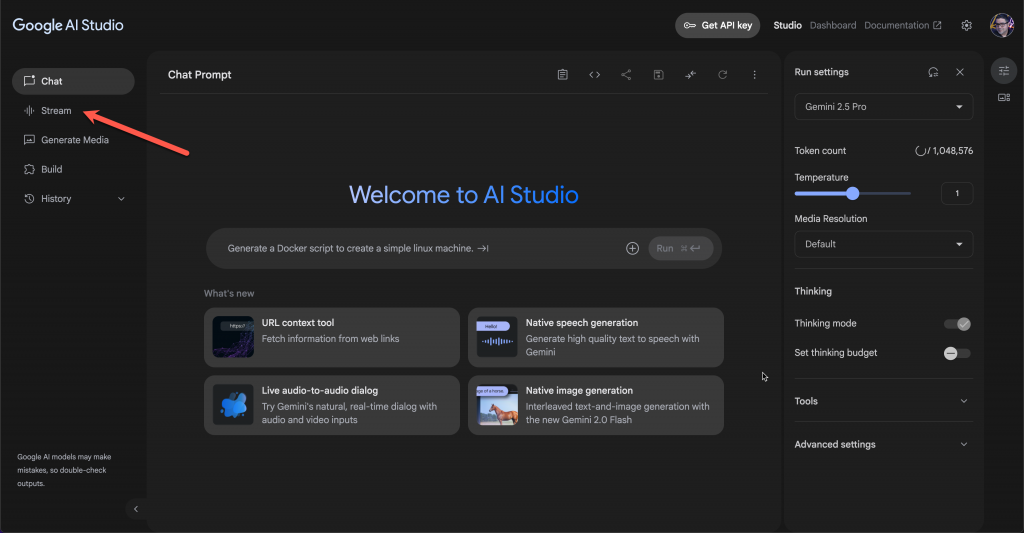This screenshot has width=1024, height=533.
Task: Open the three-dot more options menu
Action: 754,75
